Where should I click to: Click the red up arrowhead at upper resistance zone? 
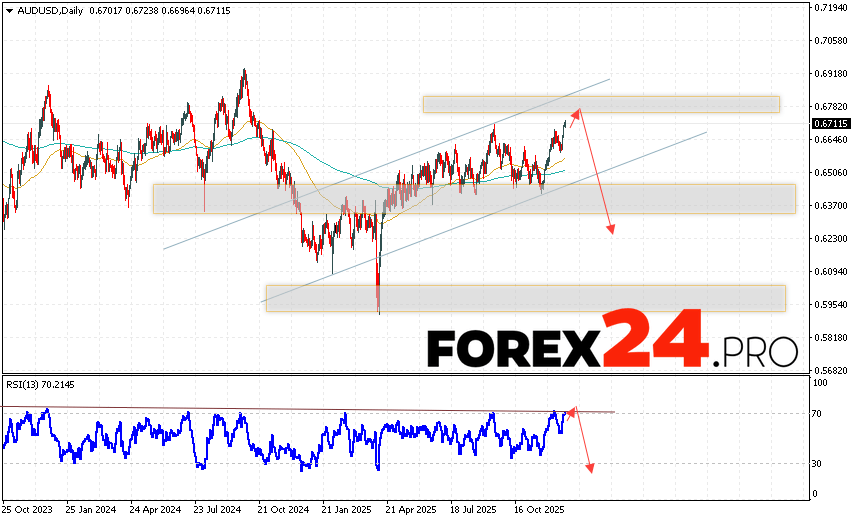[577, 111]
